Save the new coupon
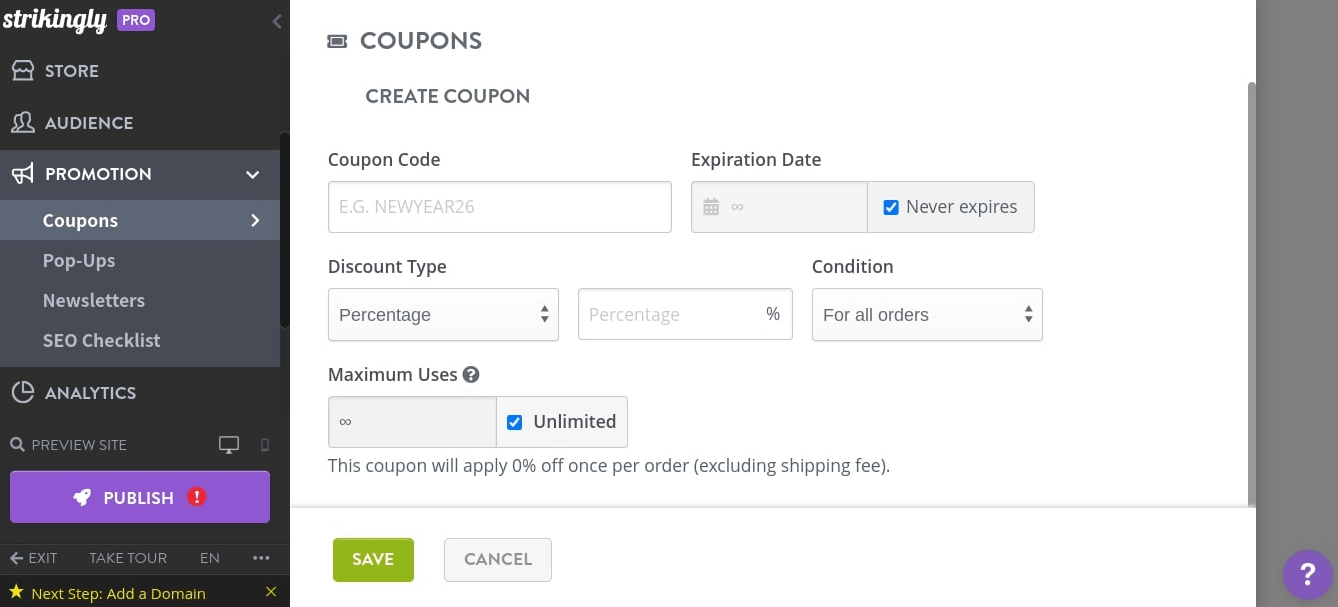Screen dimensions: 1338x607 click(x=373, y=559)
